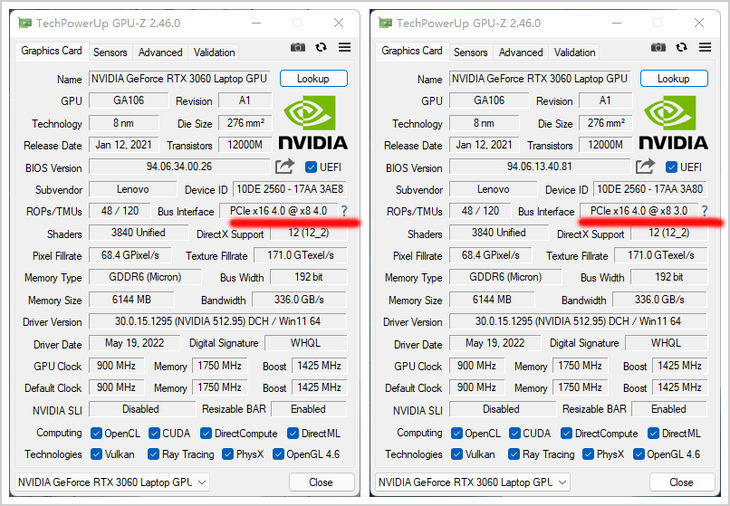Click the camera screenshot icon in left window
Screen dimensions: 730x506
coord(298,47)
